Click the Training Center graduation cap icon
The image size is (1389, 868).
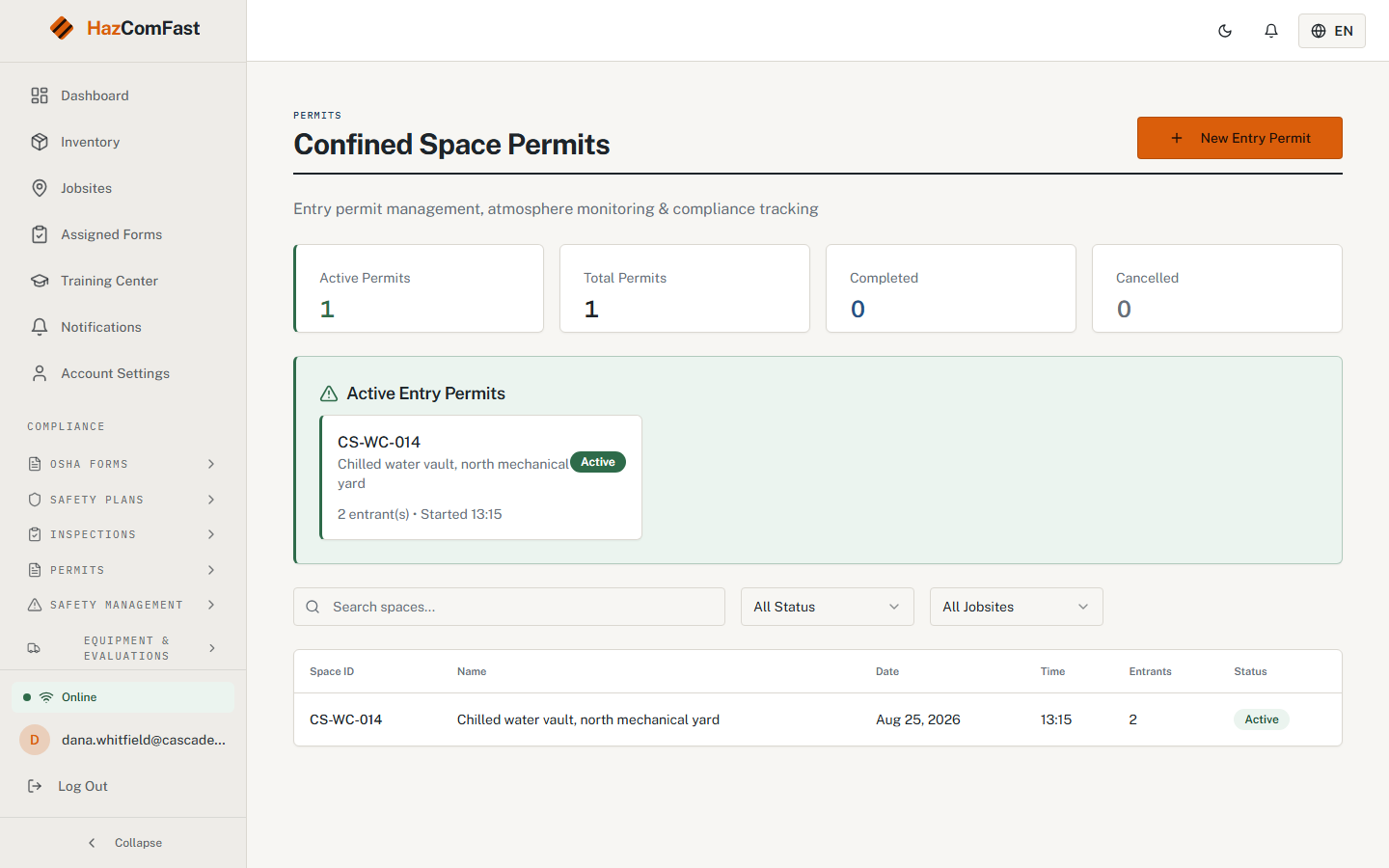[40, 281]
